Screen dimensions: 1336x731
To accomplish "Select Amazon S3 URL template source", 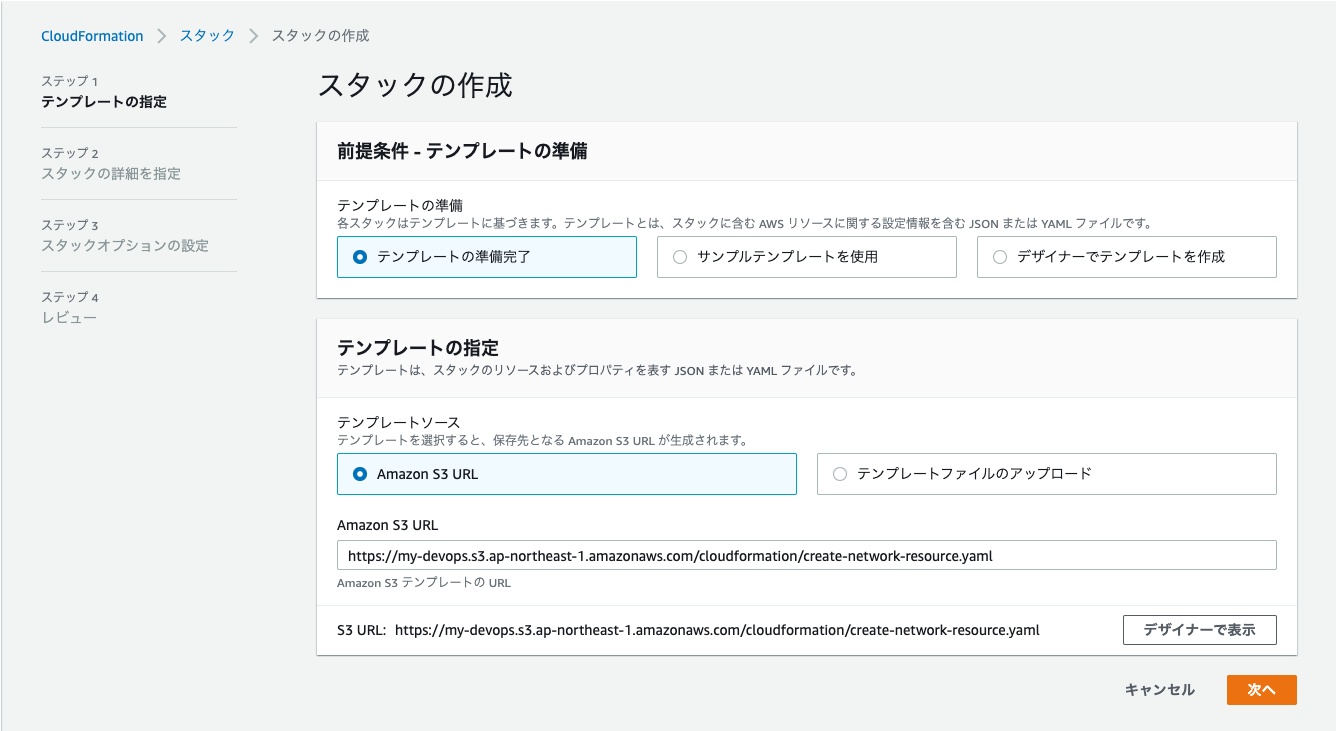I will click(567, 474).
